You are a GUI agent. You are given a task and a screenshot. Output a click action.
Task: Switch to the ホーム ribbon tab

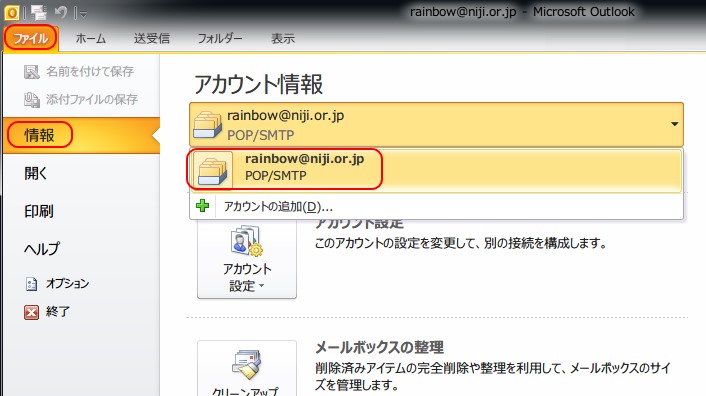(x=91, y=39)
